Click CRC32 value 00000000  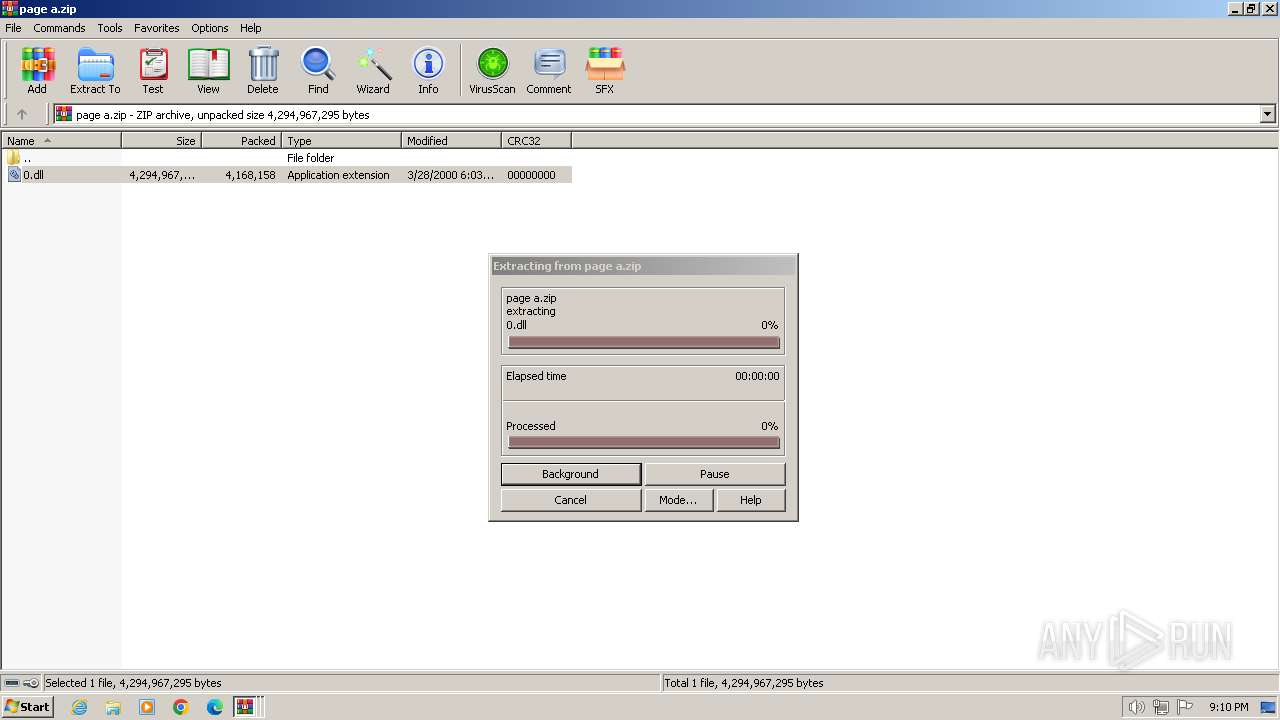point(531,175)
